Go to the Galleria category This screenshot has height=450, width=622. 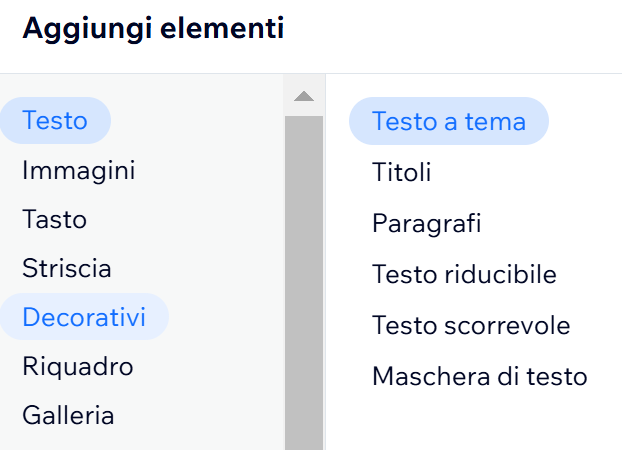click(68, 415)
